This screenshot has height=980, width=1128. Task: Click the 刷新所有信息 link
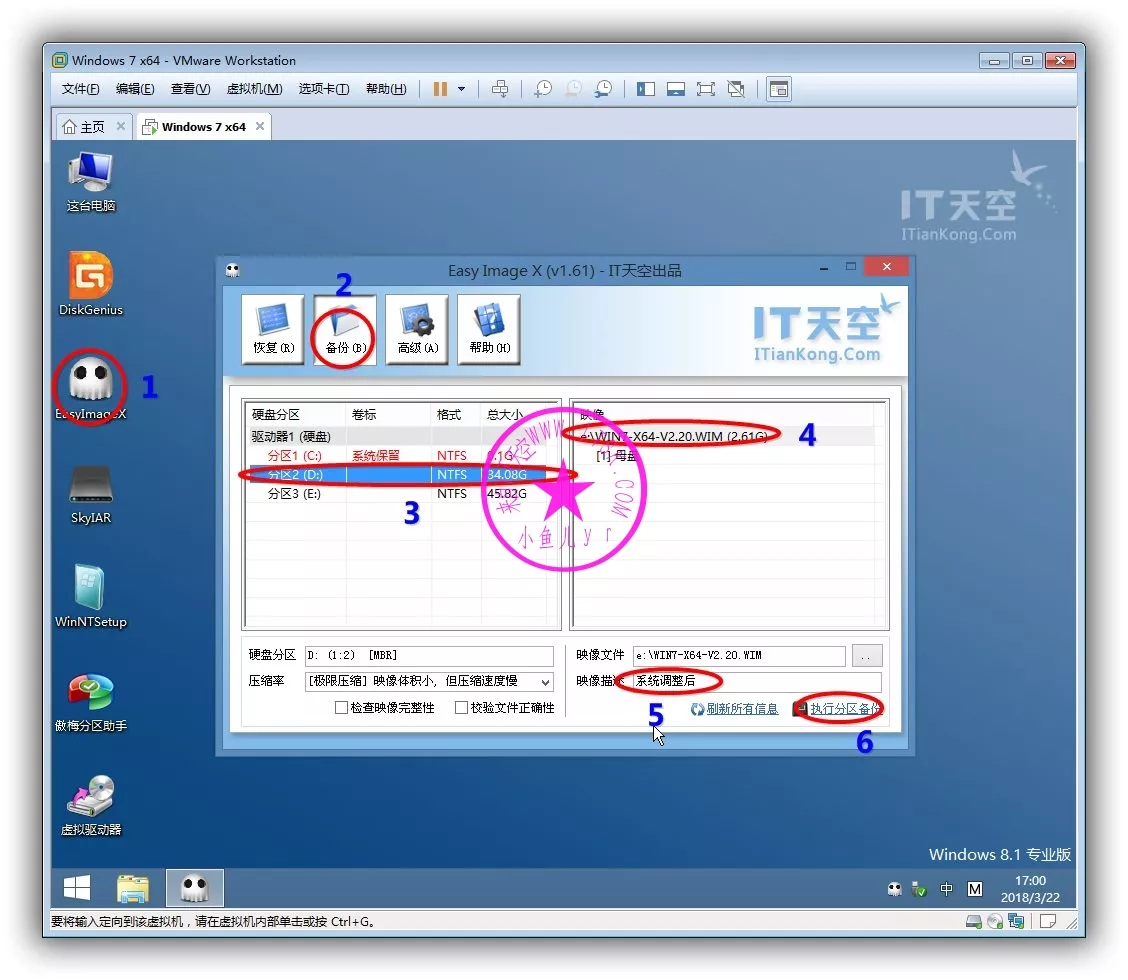pyautogui.click(x=741, y=709)
